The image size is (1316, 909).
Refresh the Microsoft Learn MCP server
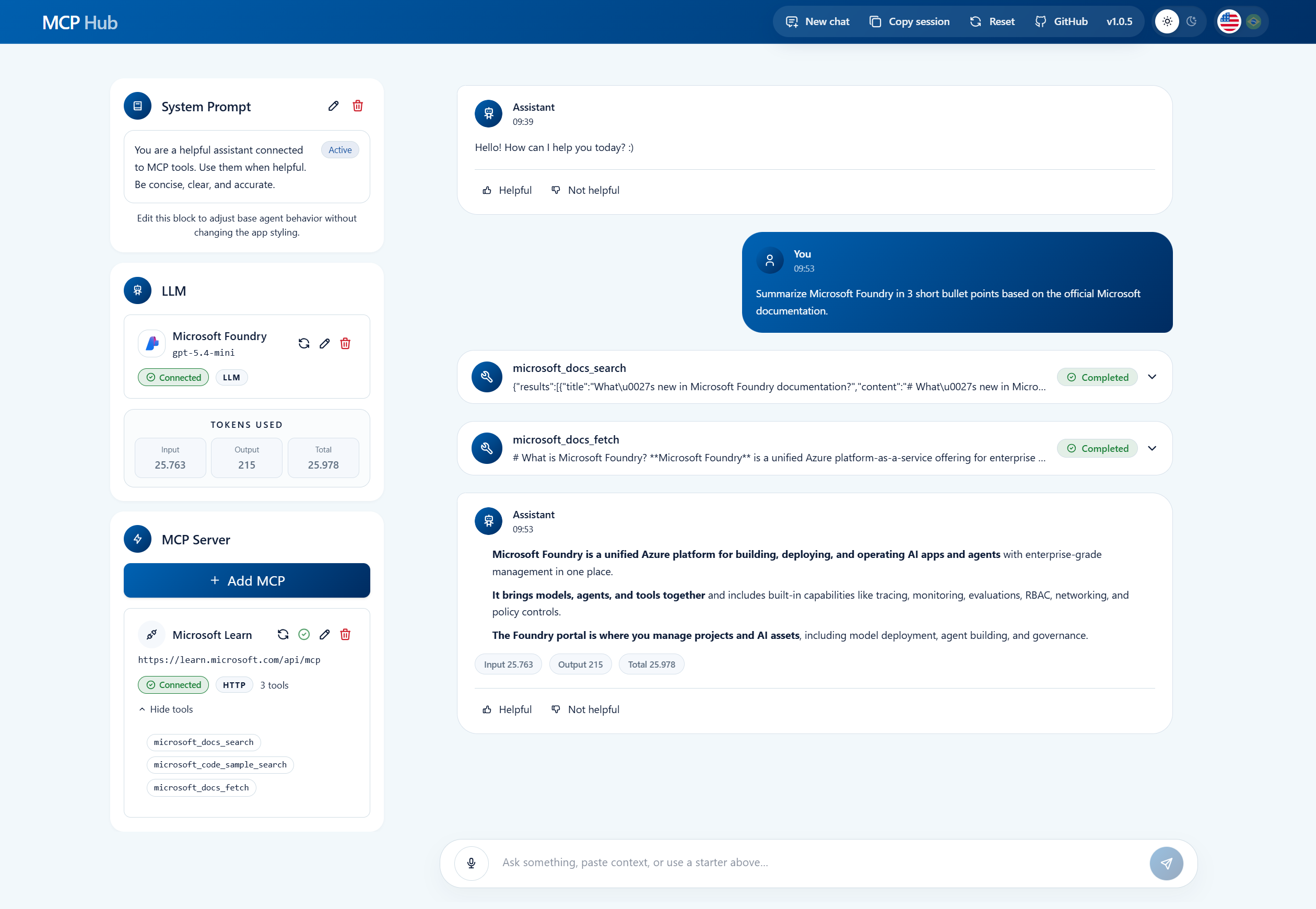(283, 635)
